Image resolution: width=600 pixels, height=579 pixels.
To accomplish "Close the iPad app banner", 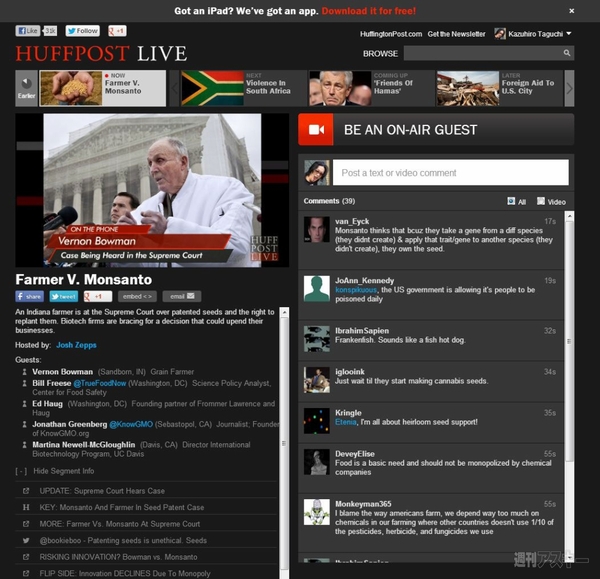I will (571, 11).
